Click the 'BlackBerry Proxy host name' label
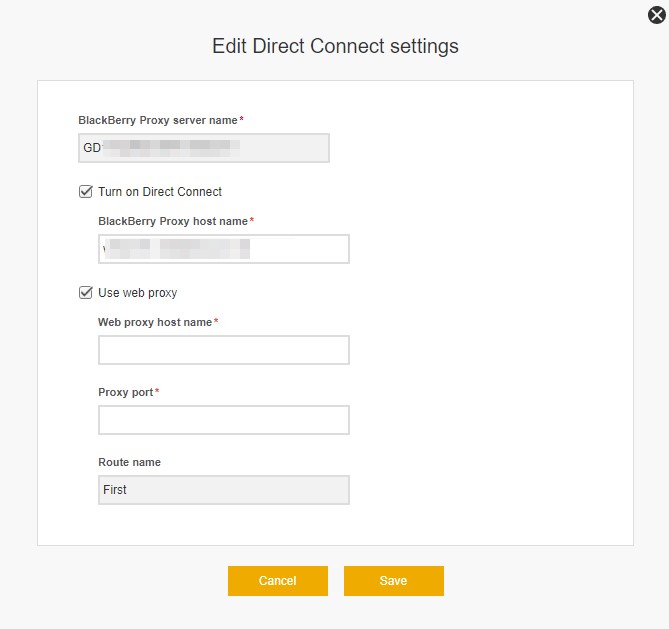669x629 pixels. pyautogui.click(x=173, y=221)
